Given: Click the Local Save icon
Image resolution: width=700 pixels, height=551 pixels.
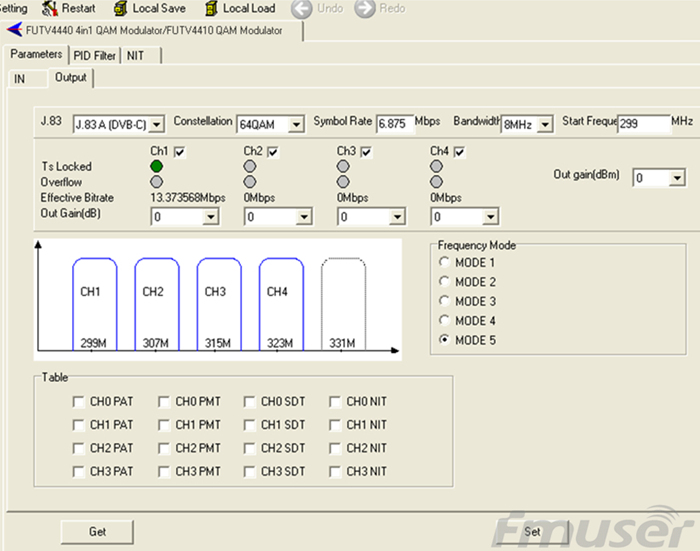Looking at the screenshot, I should pyautogui.click(x=120, y=8).
